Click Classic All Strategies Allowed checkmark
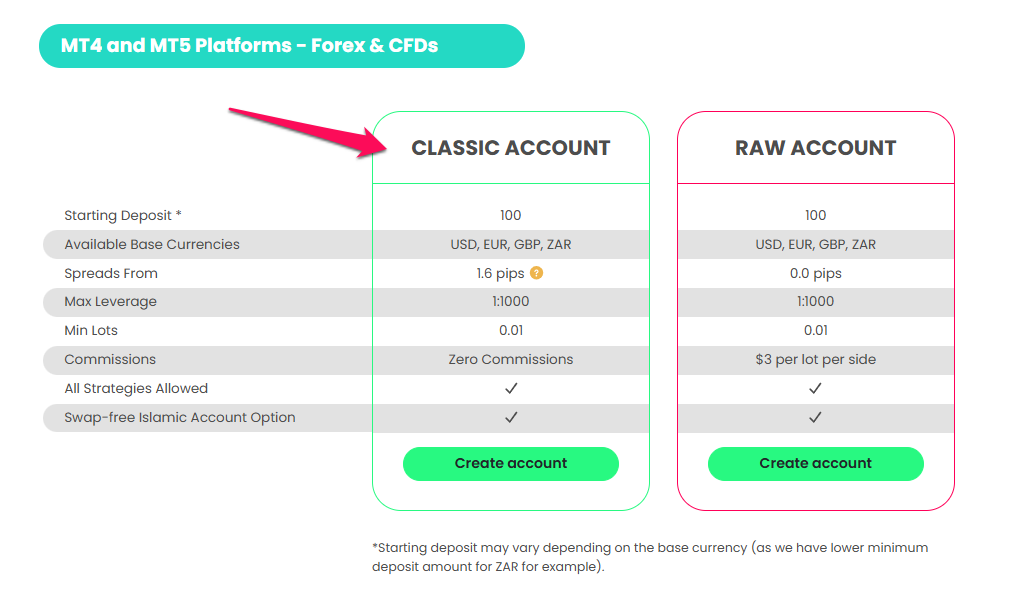Image resolution: width=1010 pixels, height=596 pixels. click(x=511, y=388)
